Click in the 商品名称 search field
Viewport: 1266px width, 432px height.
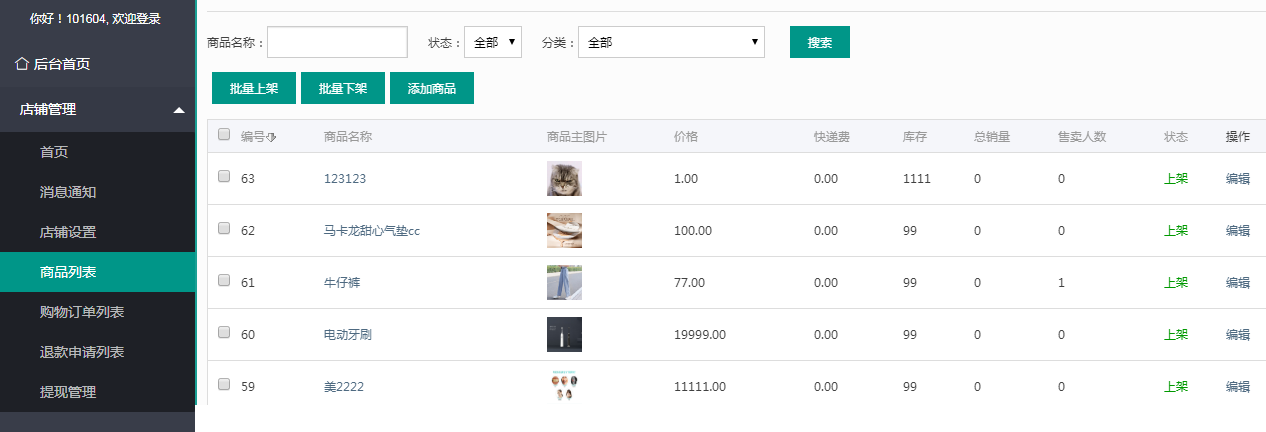coord(337,43)
